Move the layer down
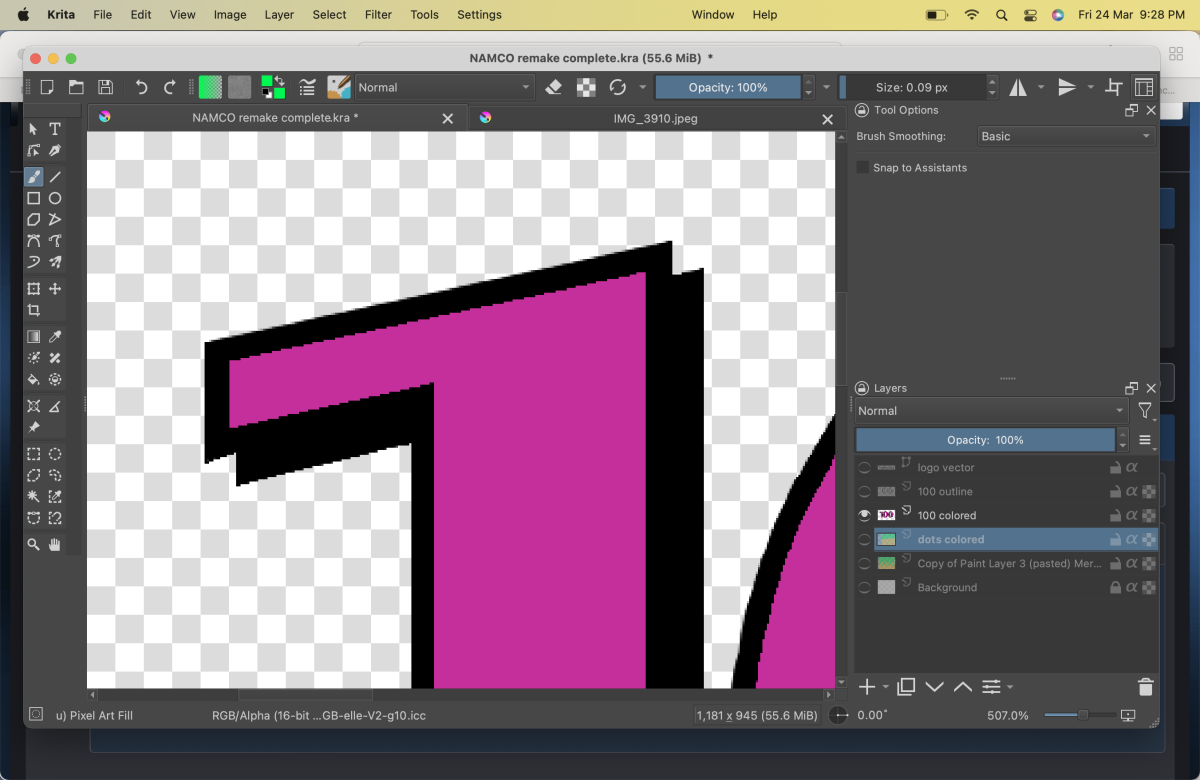 click(x=935, y=687)
